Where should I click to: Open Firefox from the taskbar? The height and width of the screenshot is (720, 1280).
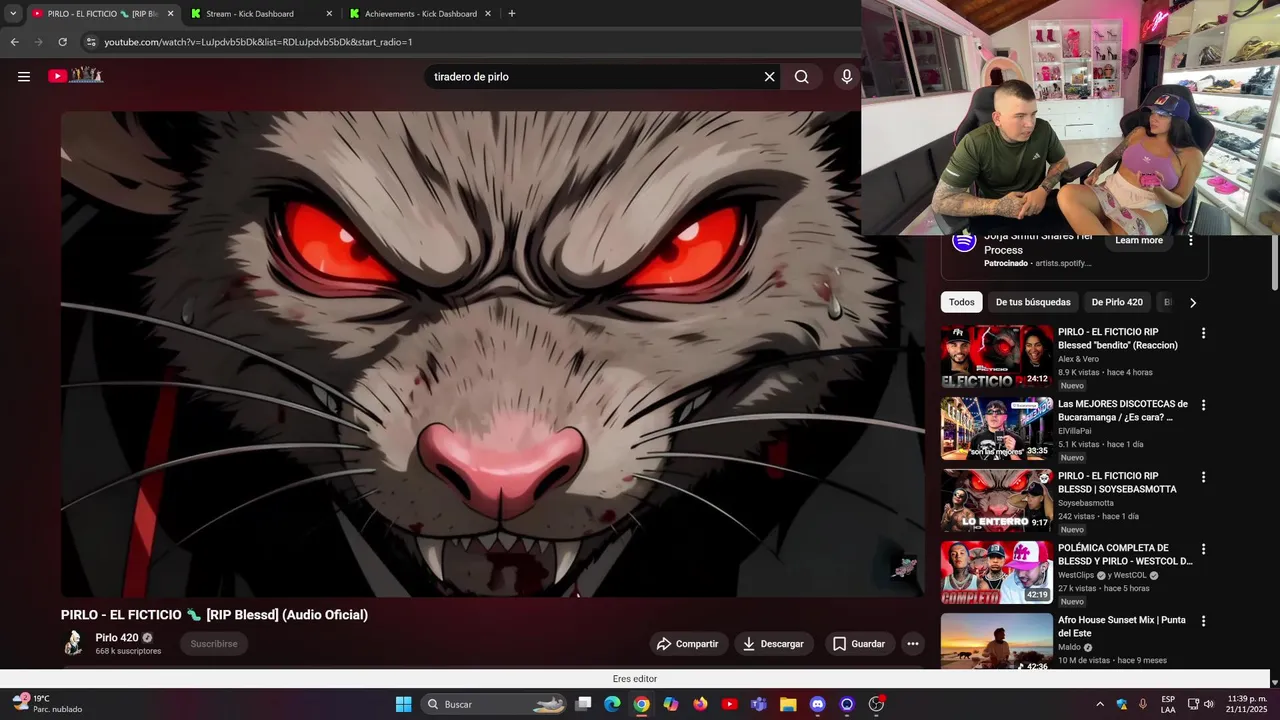[x=700, y=704]
